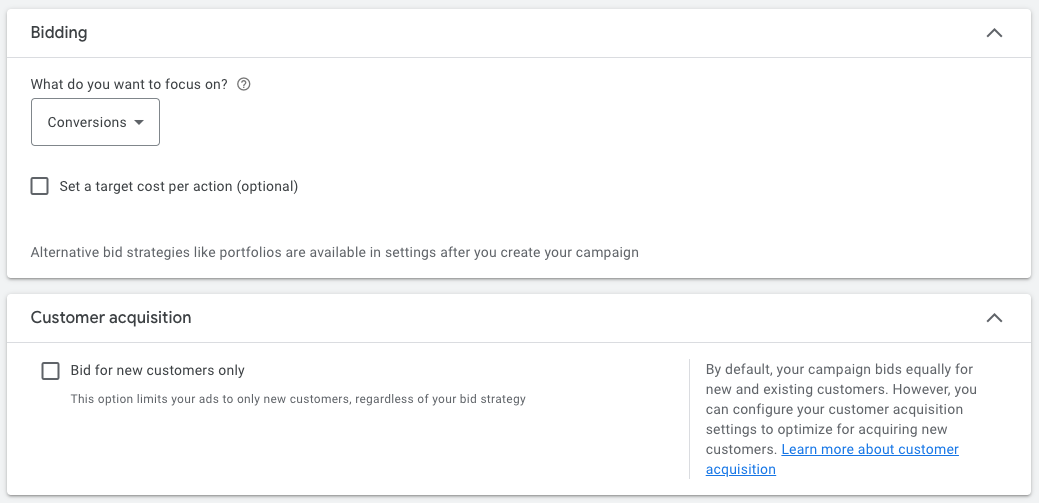Click the alternative bid strategies note
The height and width of the screenshot is (503, 1039).
(x=334, y=252)
